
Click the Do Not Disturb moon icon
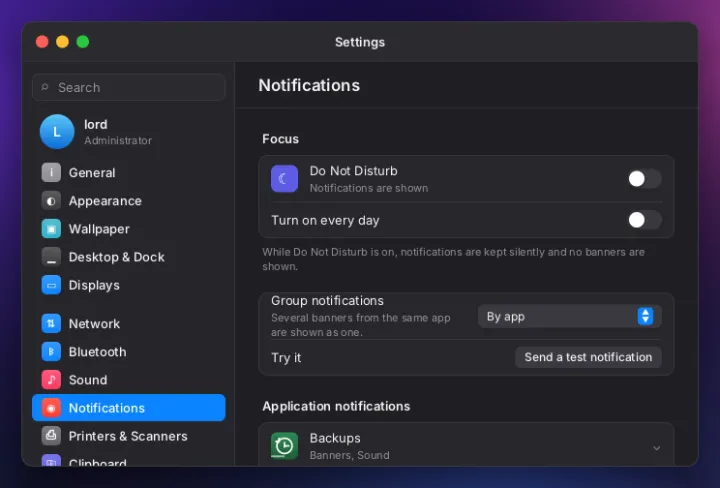(284, 179)
